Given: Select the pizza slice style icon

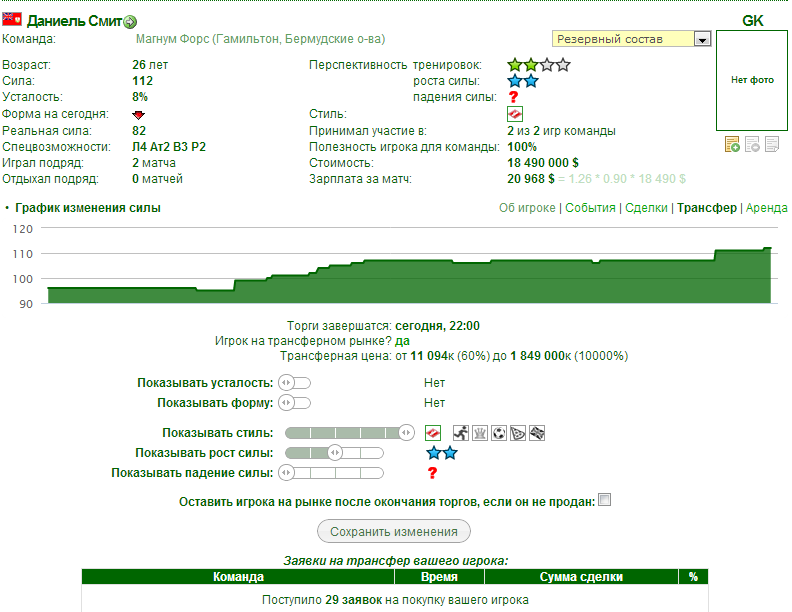Looking at the screenshot, I should click(x=518, y=433).
